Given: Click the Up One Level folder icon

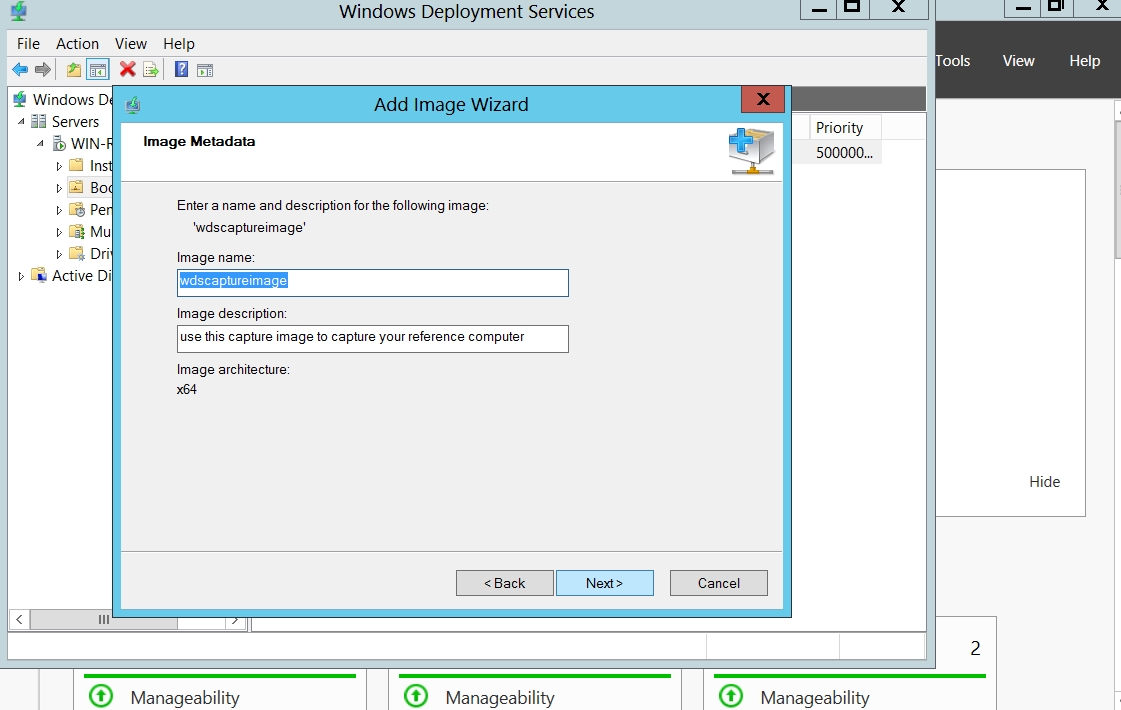Looking at the screenshot, I should (x=74, y=70).
